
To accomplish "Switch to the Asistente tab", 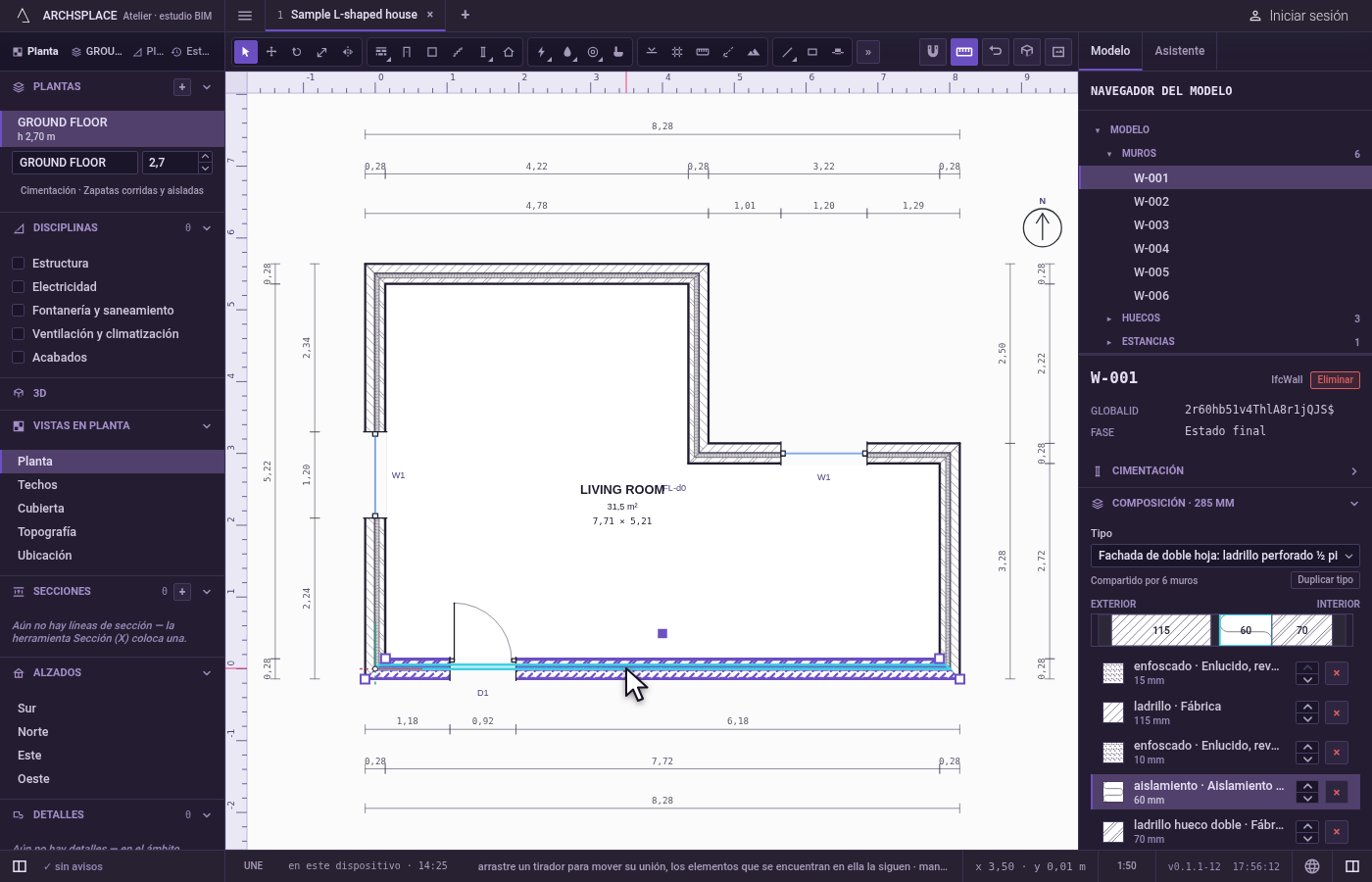I will [x=1180, y=51].
